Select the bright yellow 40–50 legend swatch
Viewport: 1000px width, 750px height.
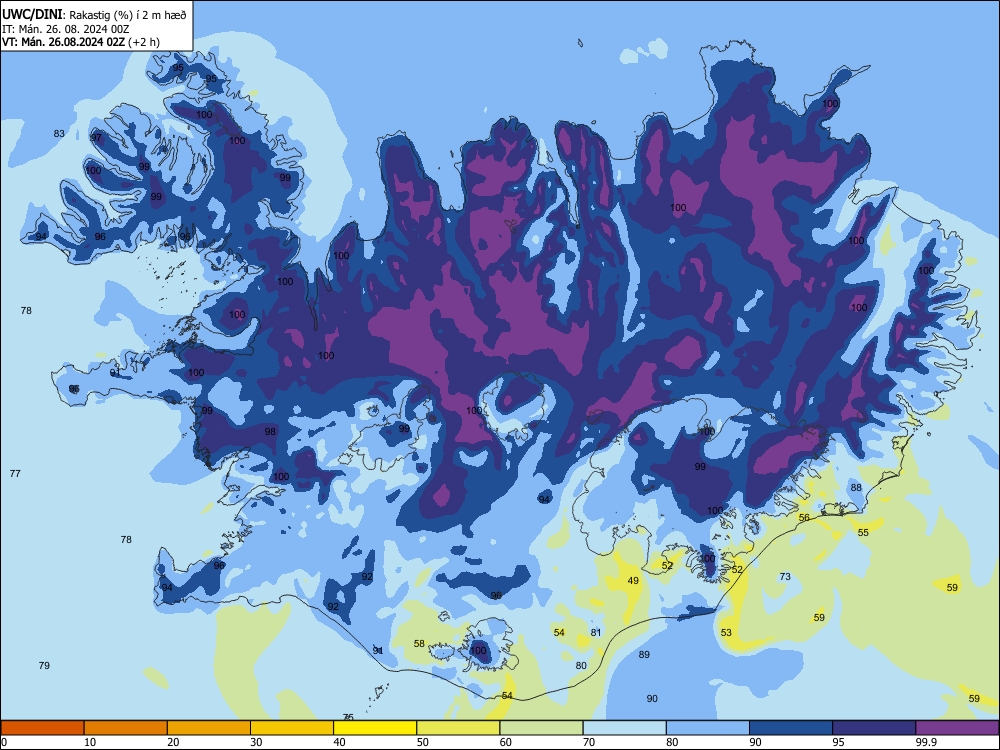(x=375, y=728)
